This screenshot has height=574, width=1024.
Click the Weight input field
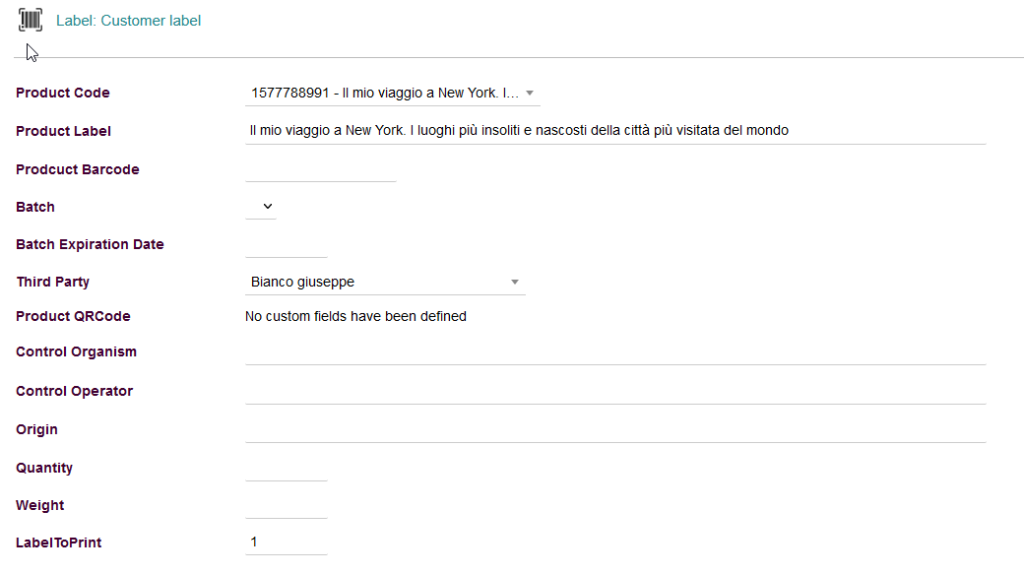coord(286,506)
